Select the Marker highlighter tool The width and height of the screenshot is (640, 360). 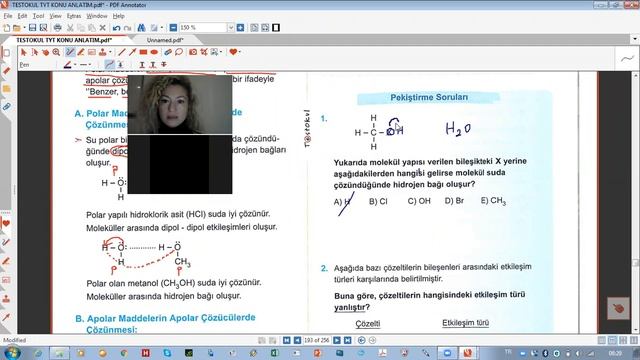(x=81, y=52)
